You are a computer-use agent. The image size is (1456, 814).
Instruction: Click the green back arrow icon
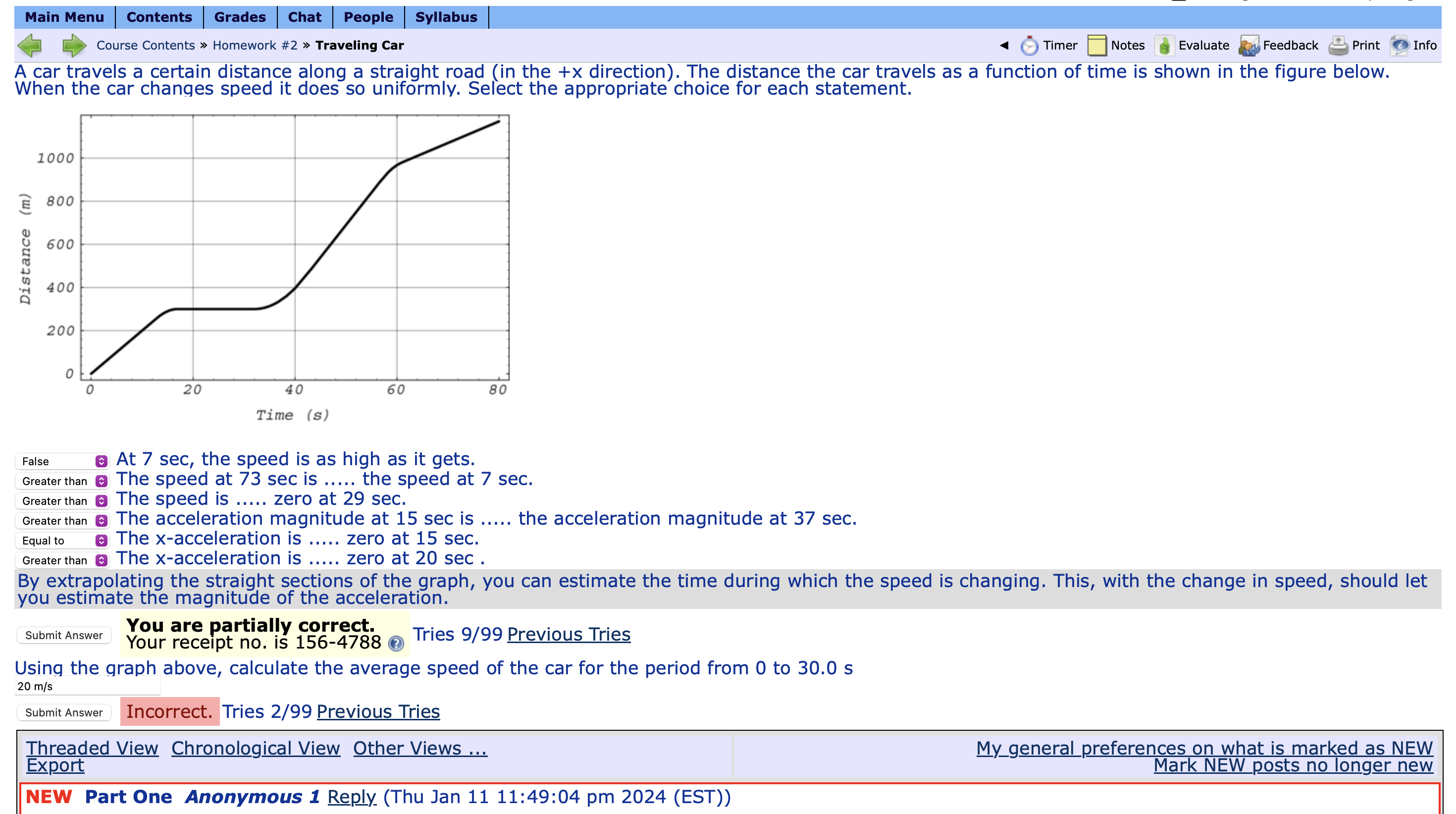click(30, 45)
